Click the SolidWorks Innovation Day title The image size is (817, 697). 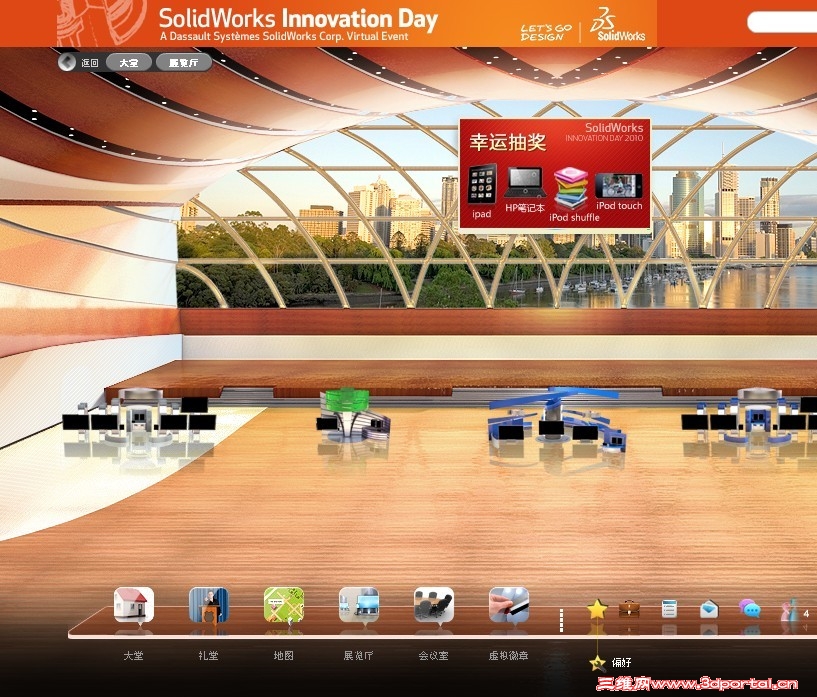pos(298,19)
